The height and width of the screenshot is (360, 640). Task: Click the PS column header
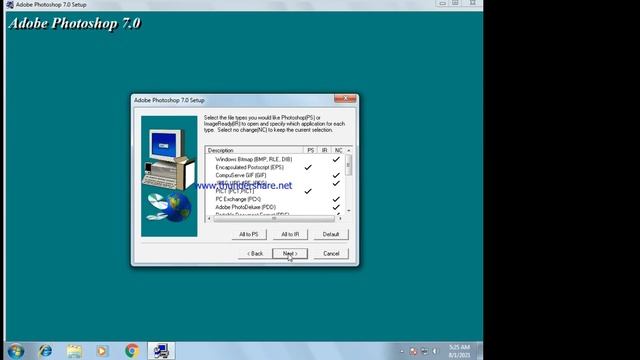pyautogui.click(x=310, y=150)
